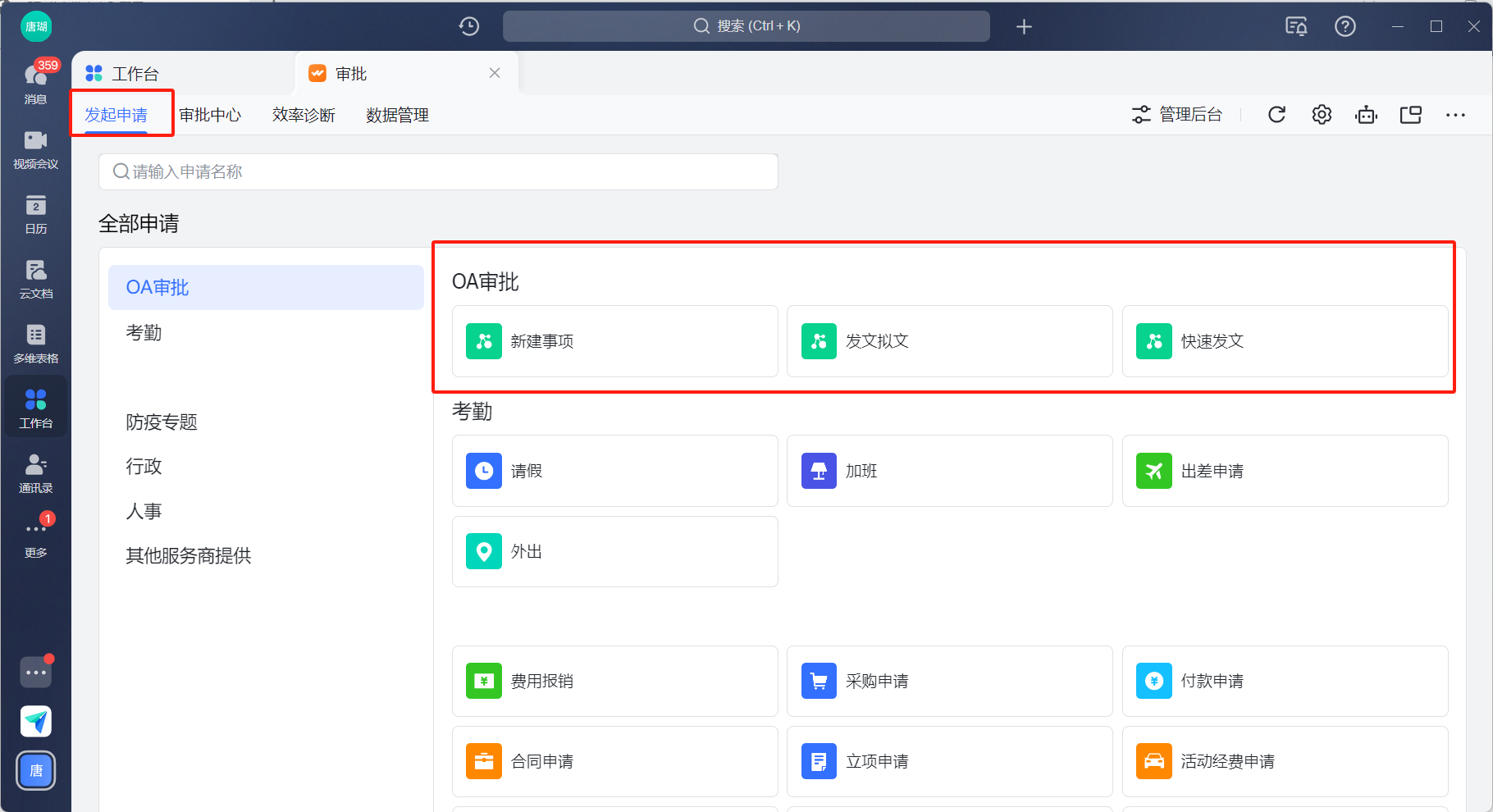This screenshot has width=1493, height=812.
Task: Open 立项申请 project request
Action: (x=950, y=761)
